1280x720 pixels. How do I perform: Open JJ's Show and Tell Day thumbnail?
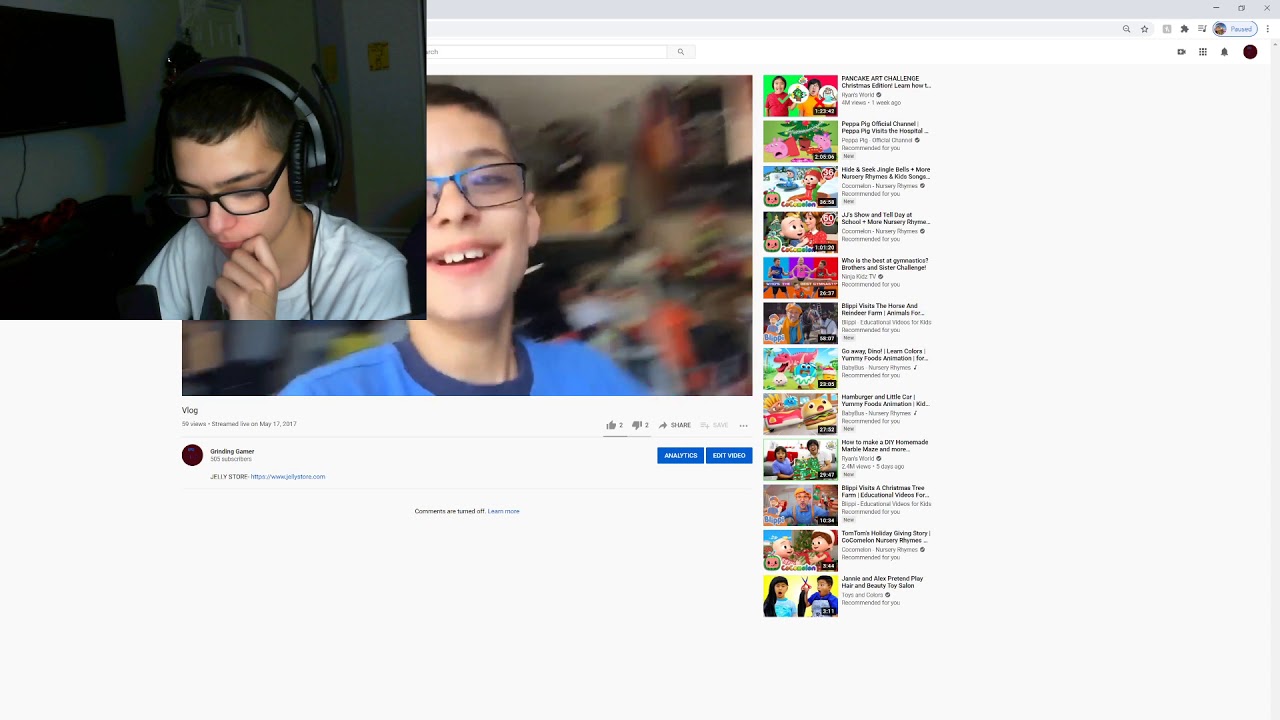[x=800, y=232]
